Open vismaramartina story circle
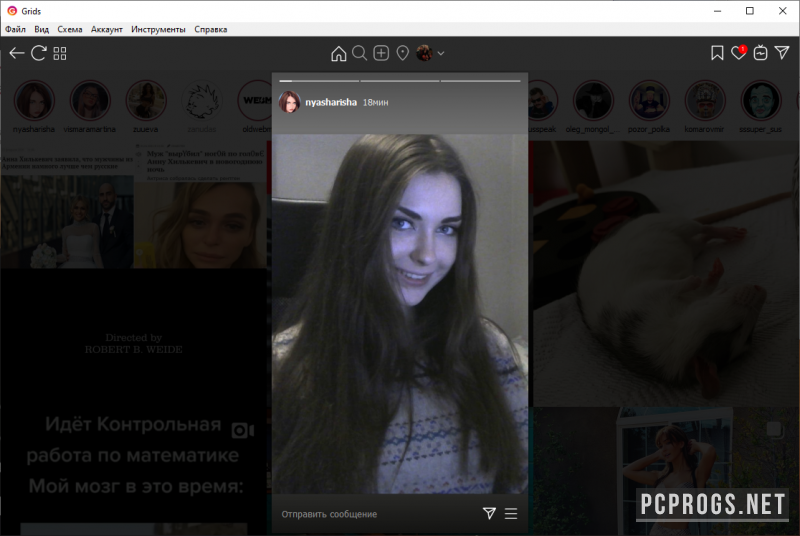The height and width of the screenshot is (536, 800). click(90, 100)
